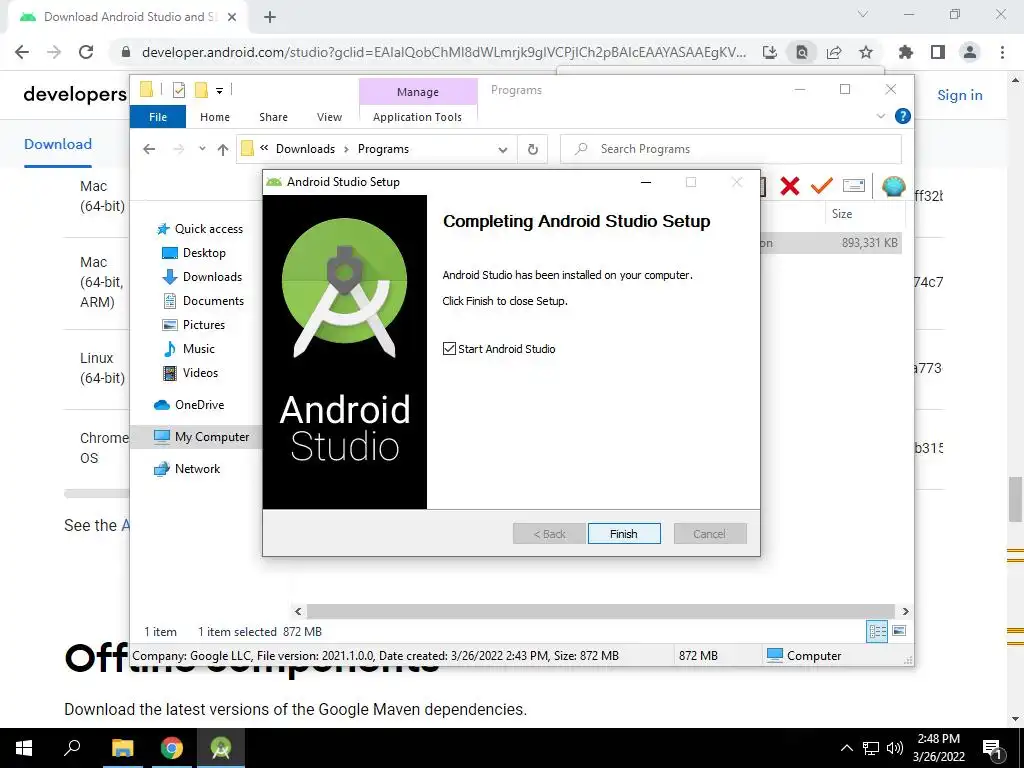This screenshot has height=768, width=1024.
Task: Click the new folder quick access icon
Action: pos(201,90)
